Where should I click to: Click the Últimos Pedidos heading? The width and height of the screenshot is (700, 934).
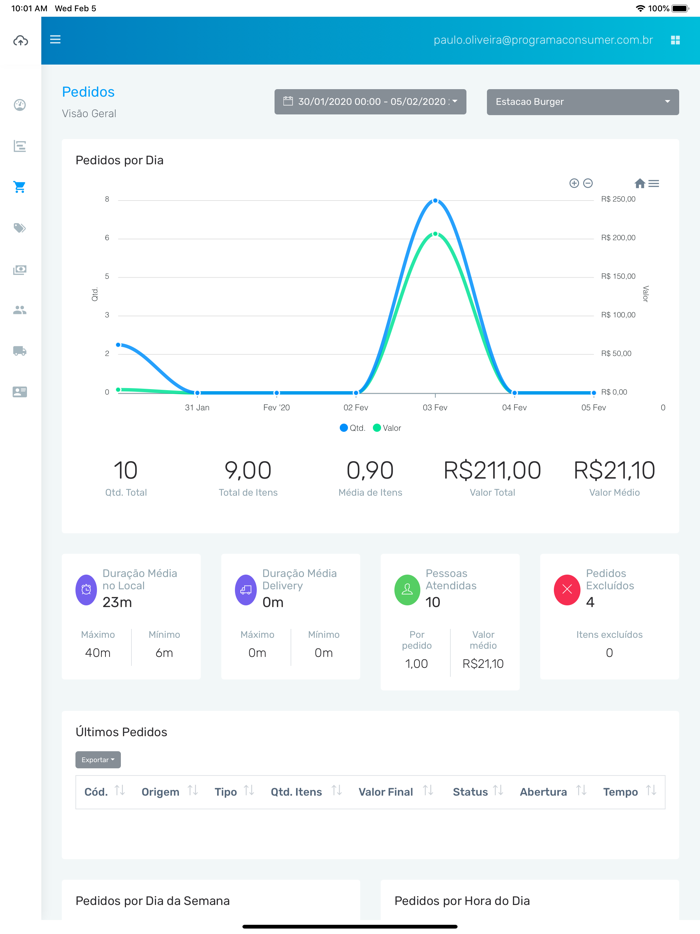pyautogui.click(x=121, y=732)
